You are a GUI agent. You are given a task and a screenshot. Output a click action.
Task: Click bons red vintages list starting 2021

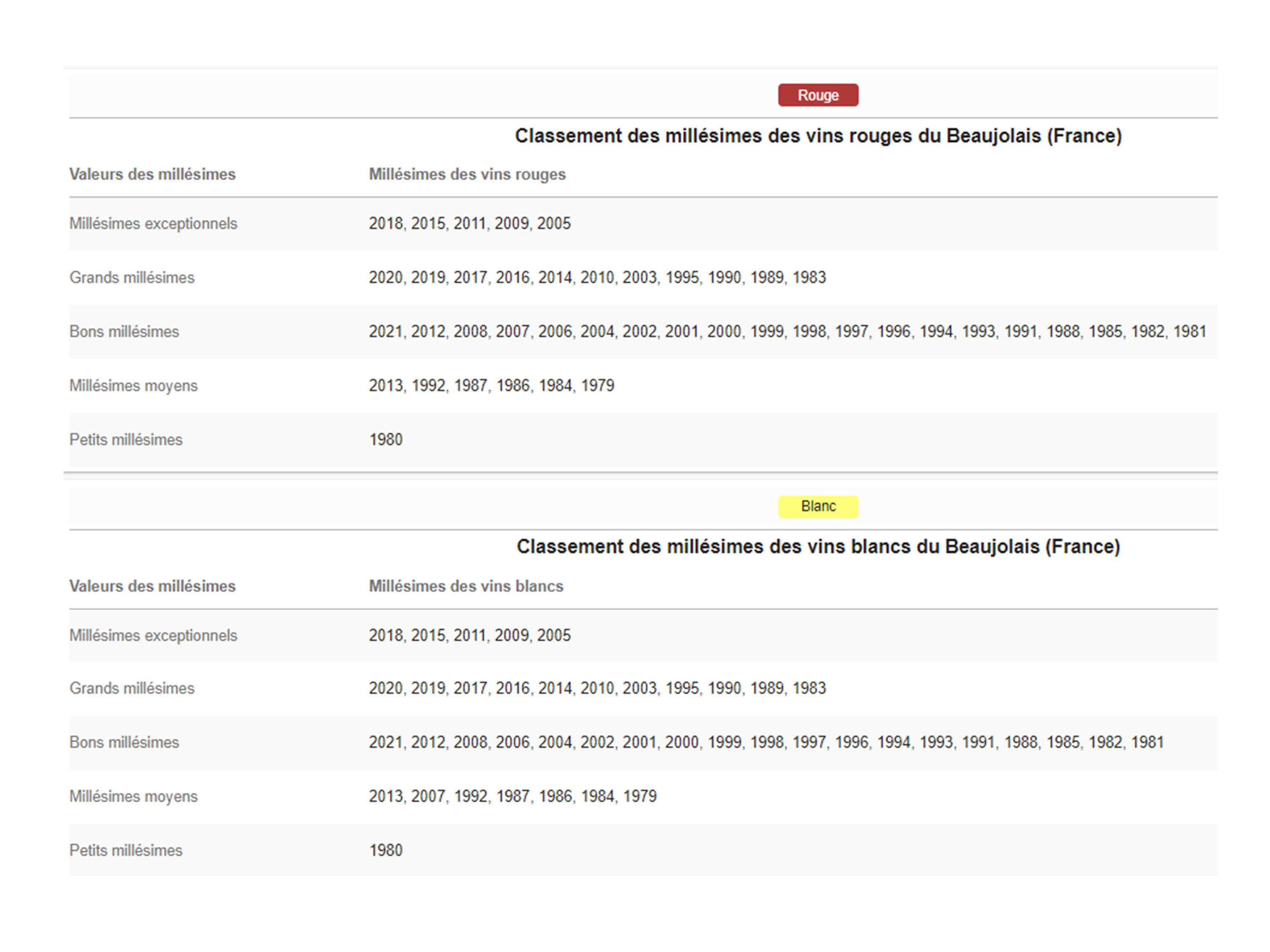coord(787,332)
